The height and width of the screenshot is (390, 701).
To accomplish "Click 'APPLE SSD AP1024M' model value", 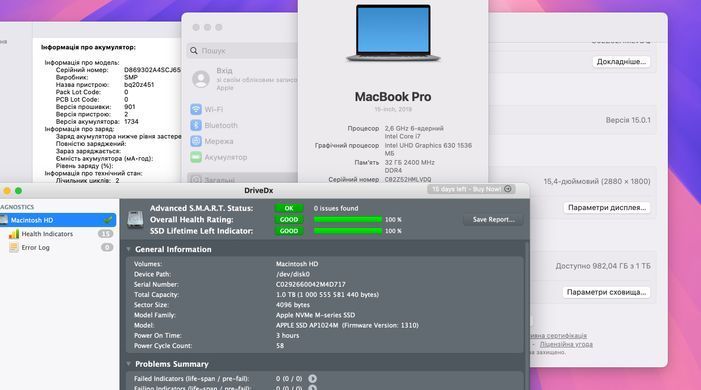I will [x=307, y=325].
